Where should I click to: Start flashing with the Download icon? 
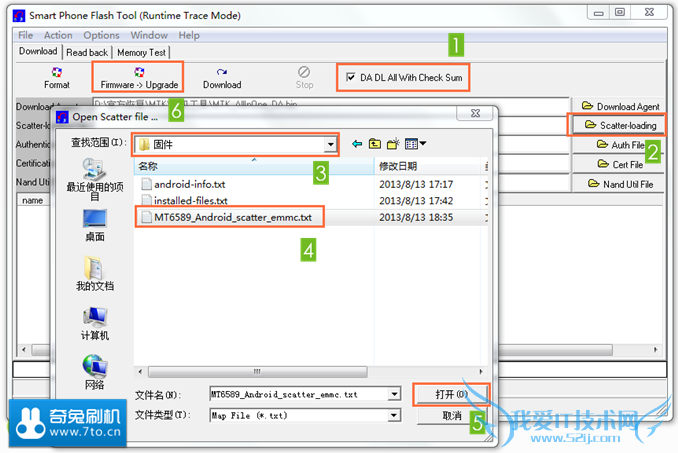point(222,78)
